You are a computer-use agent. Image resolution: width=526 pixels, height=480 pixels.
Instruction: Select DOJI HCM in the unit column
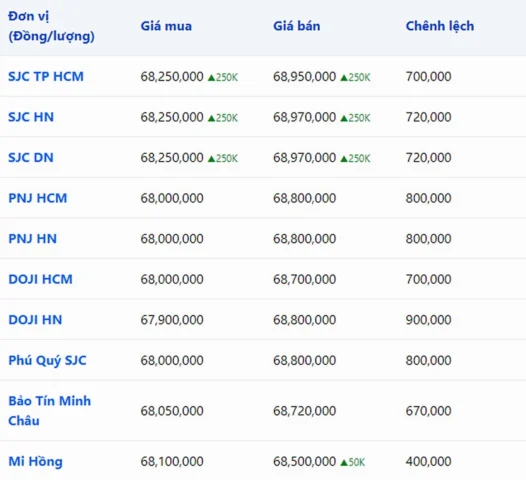click(x=40, y=279)
